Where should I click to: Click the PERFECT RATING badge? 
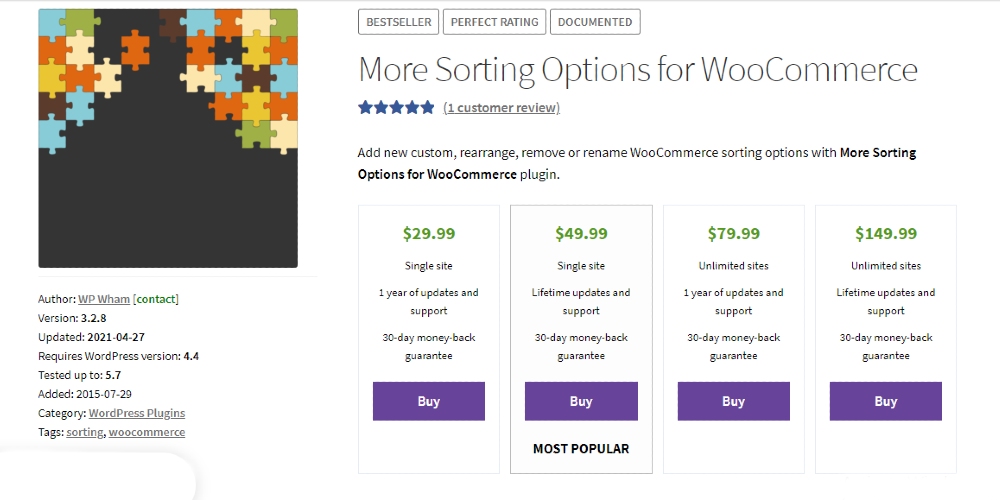tap(494, 22)
